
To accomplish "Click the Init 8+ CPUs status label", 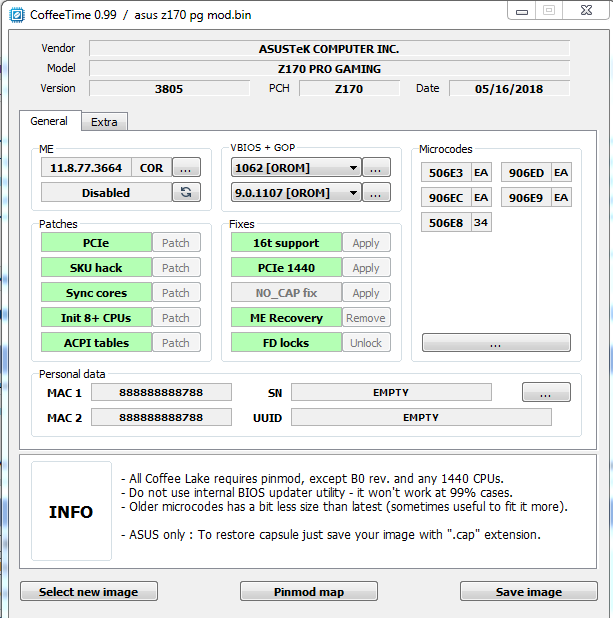I will (x=96, y=317).
